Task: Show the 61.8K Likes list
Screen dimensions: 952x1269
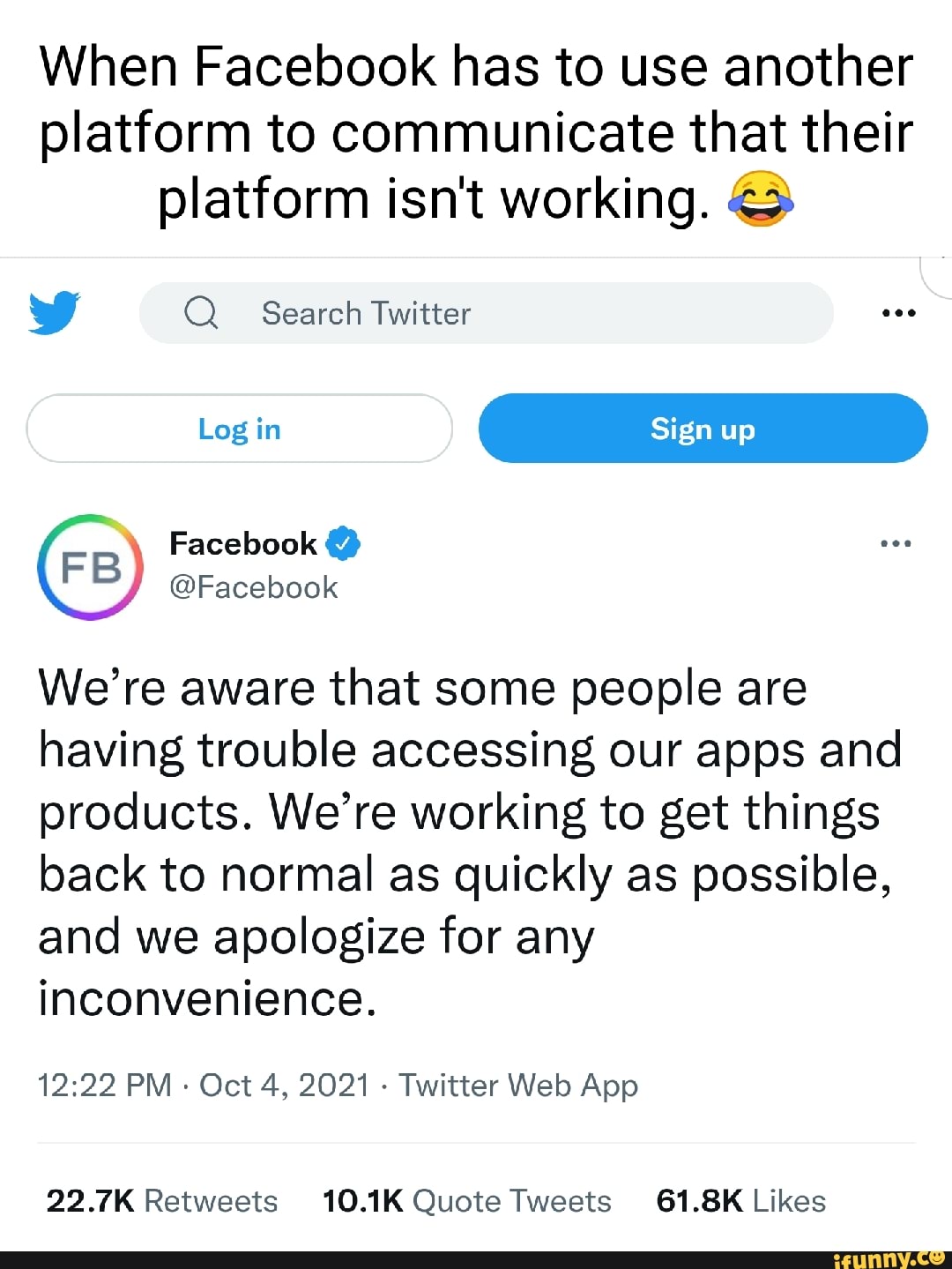Action: click(740, 1201)
